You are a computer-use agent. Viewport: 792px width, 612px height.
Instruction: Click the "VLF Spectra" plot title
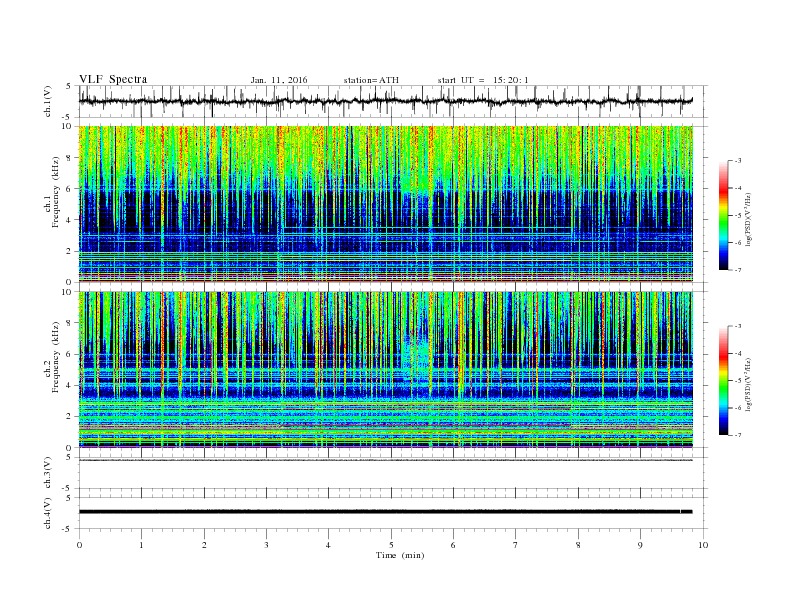click(113, 79)
